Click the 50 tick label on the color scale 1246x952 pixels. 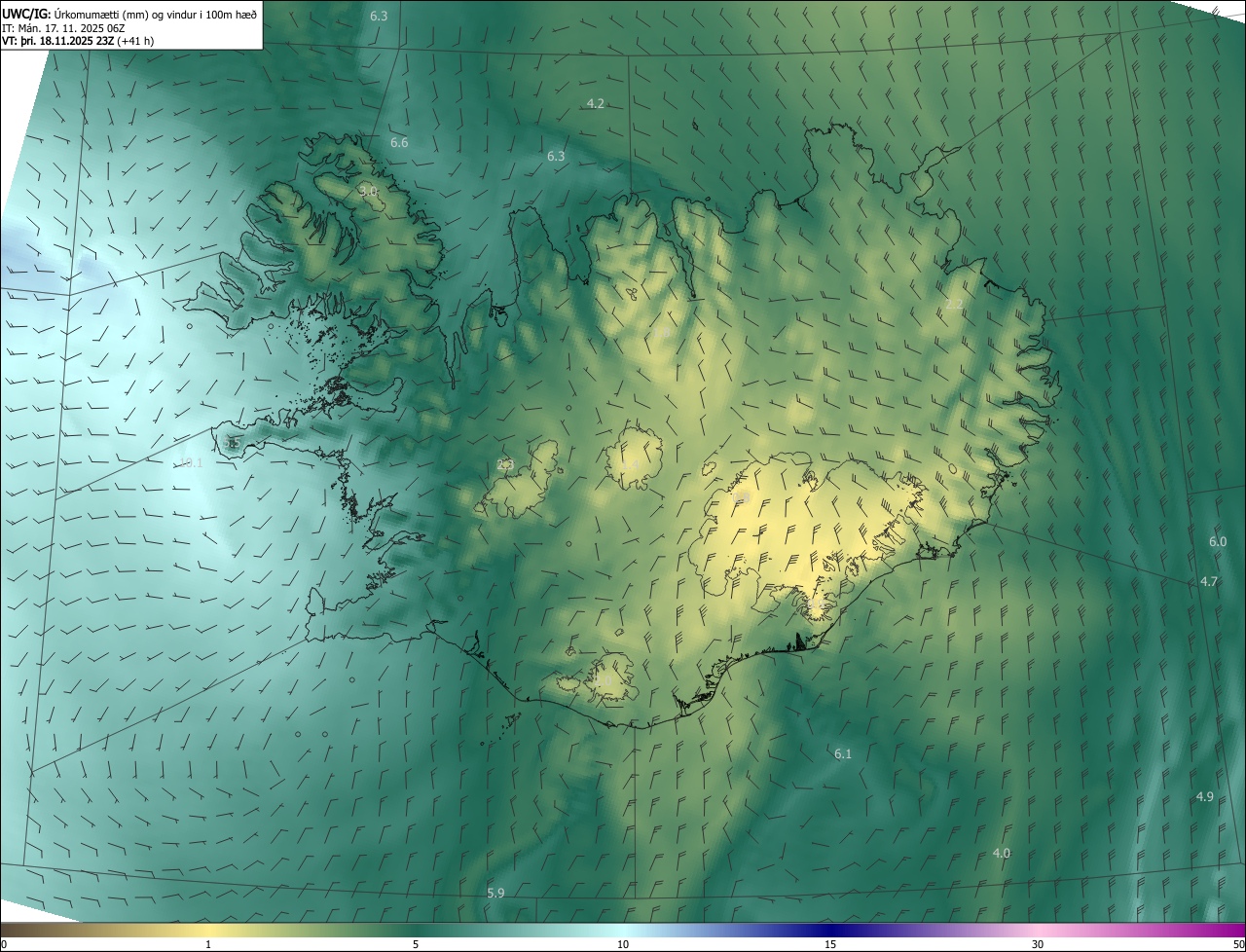1237,944
